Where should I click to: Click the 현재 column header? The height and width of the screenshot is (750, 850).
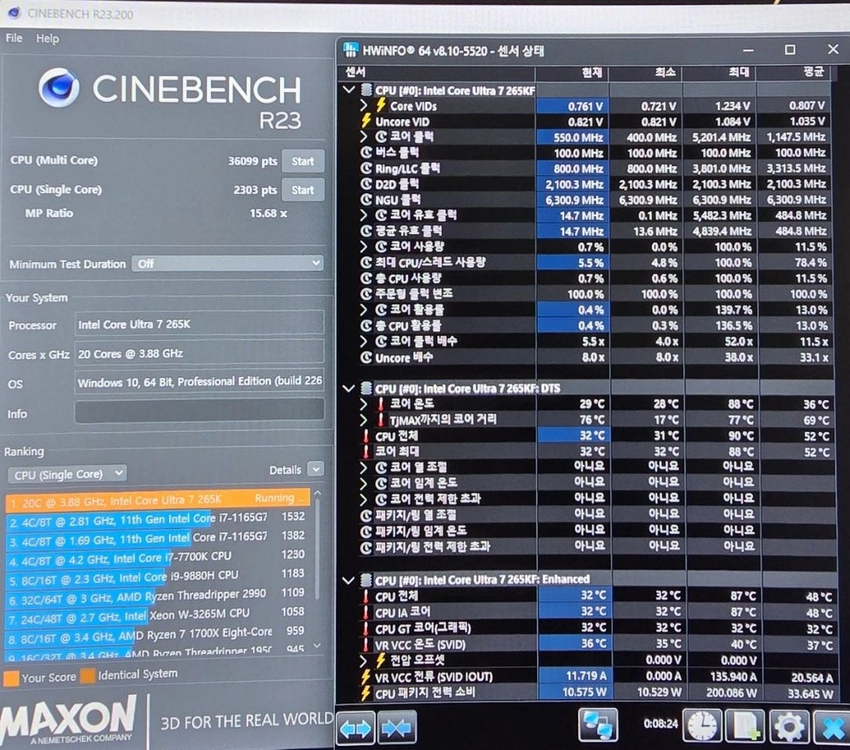(x=572, y=72)
